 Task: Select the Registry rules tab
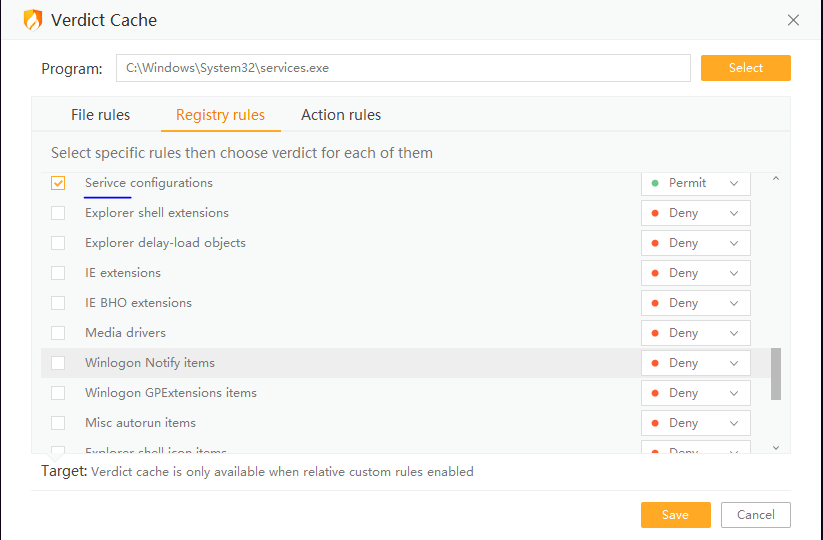point(220,115)
